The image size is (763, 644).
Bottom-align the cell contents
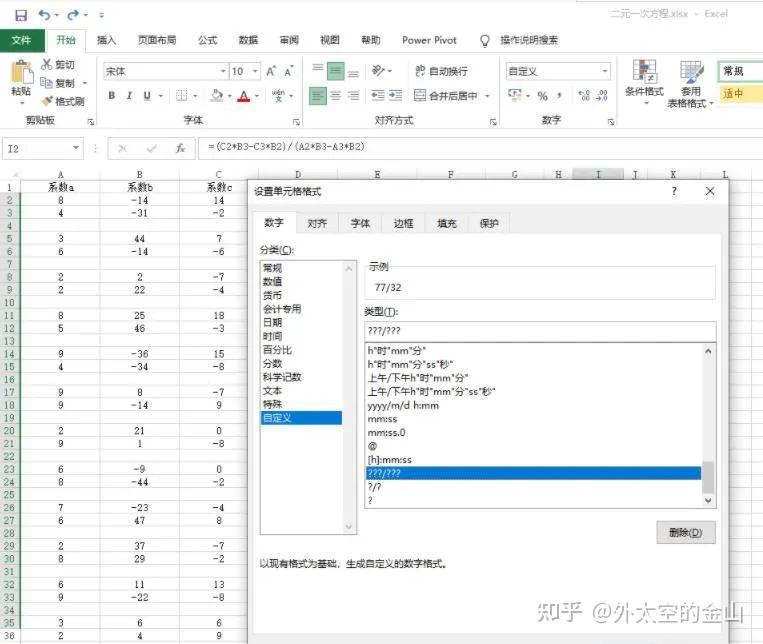pyautogui.click(x=353, y=74)
